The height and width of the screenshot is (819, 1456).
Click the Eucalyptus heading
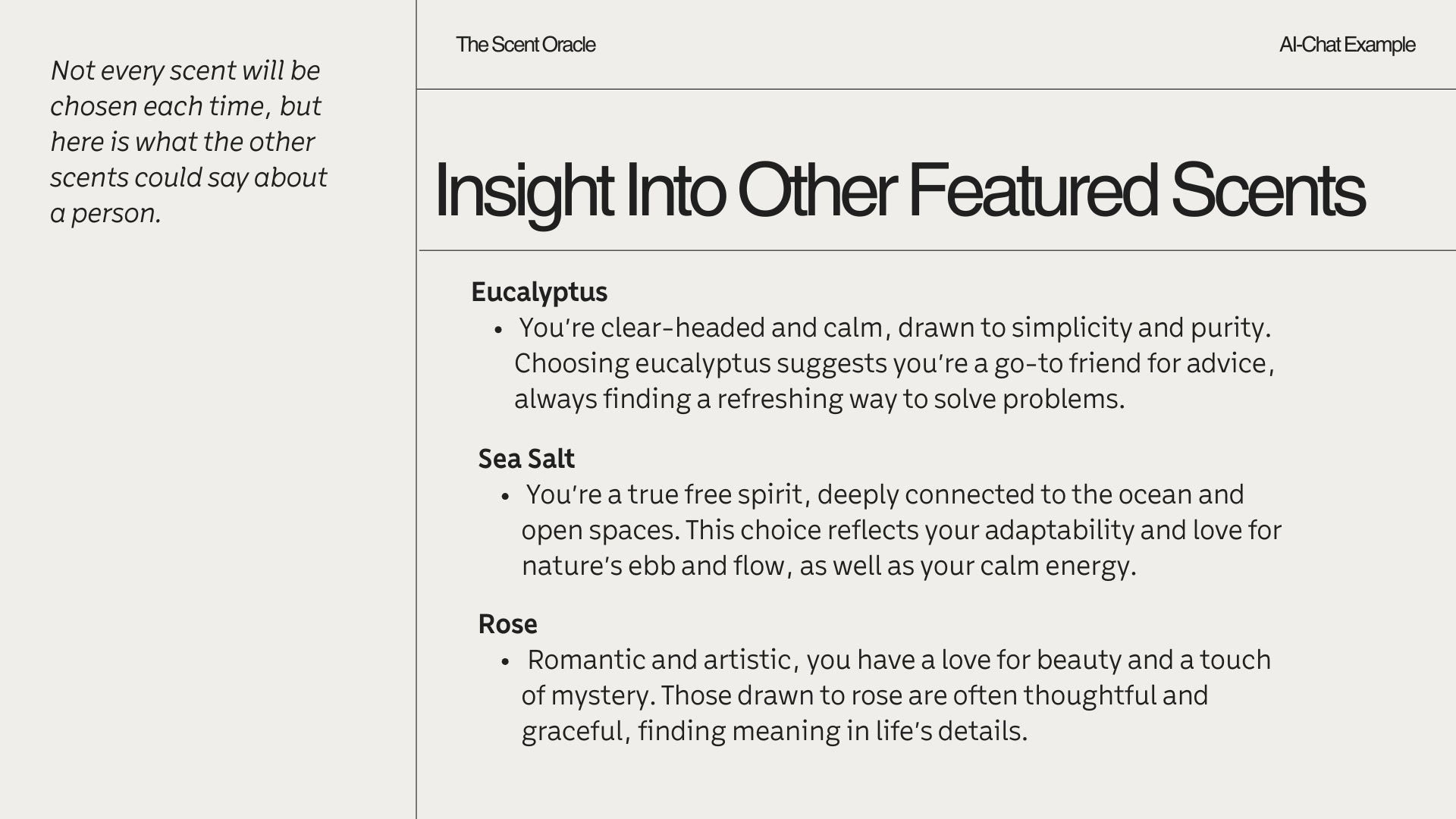[x=539, y=292]
